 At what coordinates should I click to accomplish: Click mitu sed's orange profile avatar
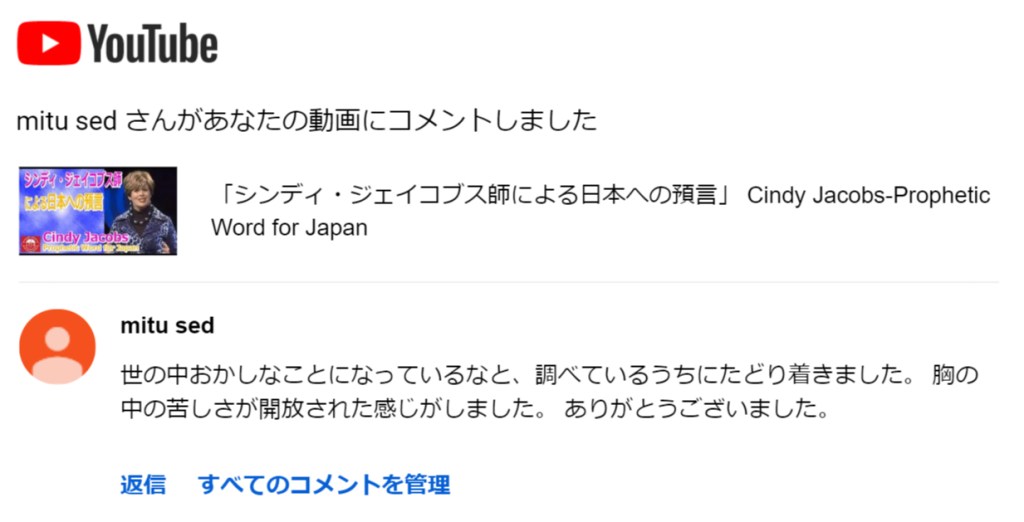click(58, 347)
